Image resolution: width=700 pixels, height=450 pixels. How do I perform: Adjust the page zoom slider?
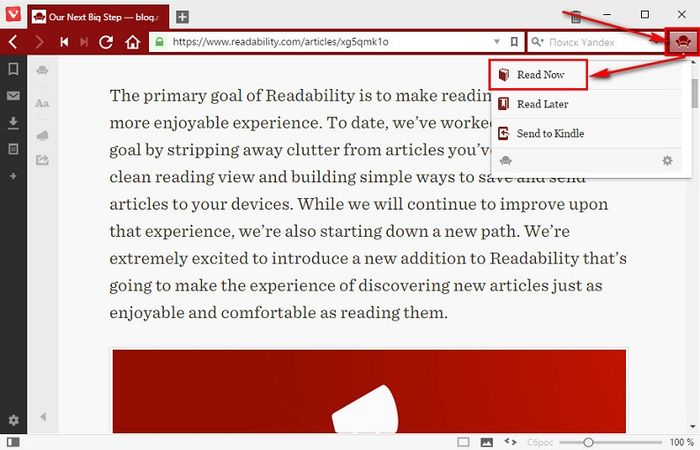click(588, 441)
